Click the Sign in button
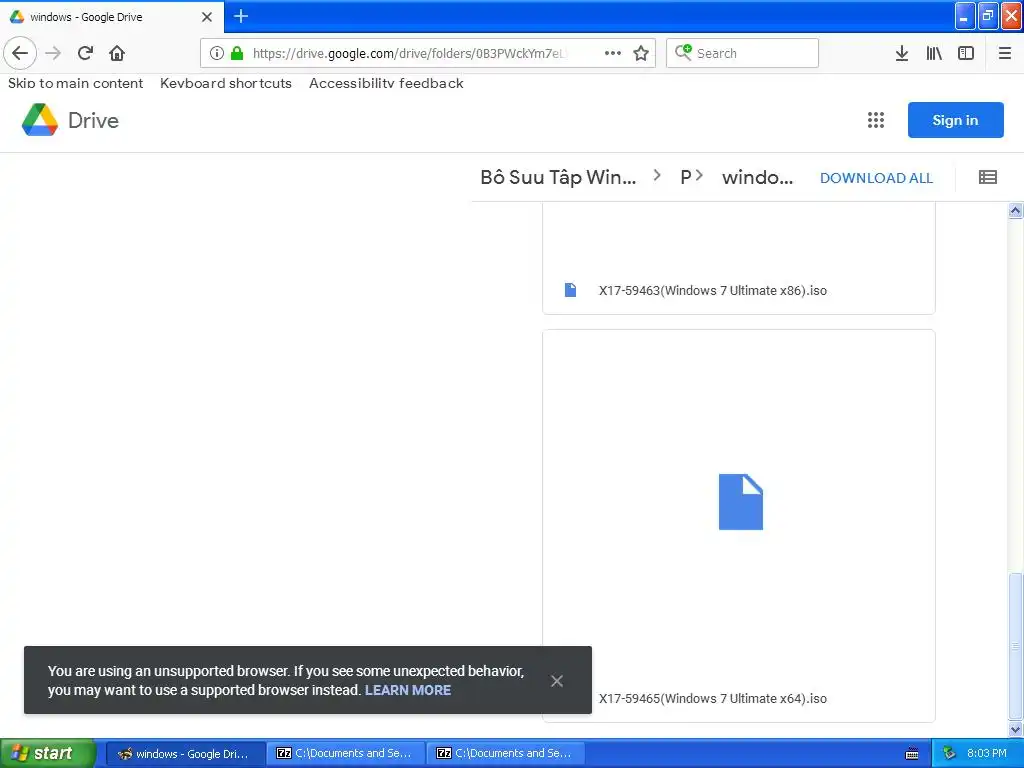Viewport: 1024px width, 768px height. point(955,120)
